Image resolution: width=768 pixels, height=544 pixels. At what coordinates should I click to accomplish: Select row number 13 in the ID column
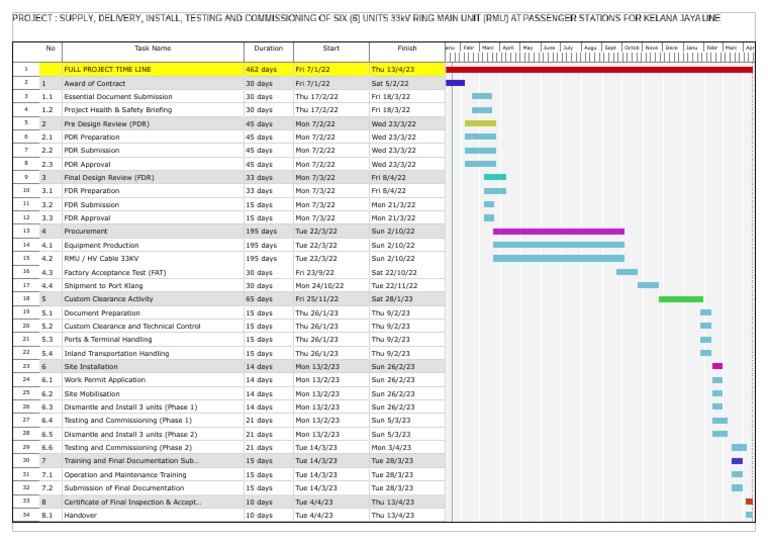point(26,231)
